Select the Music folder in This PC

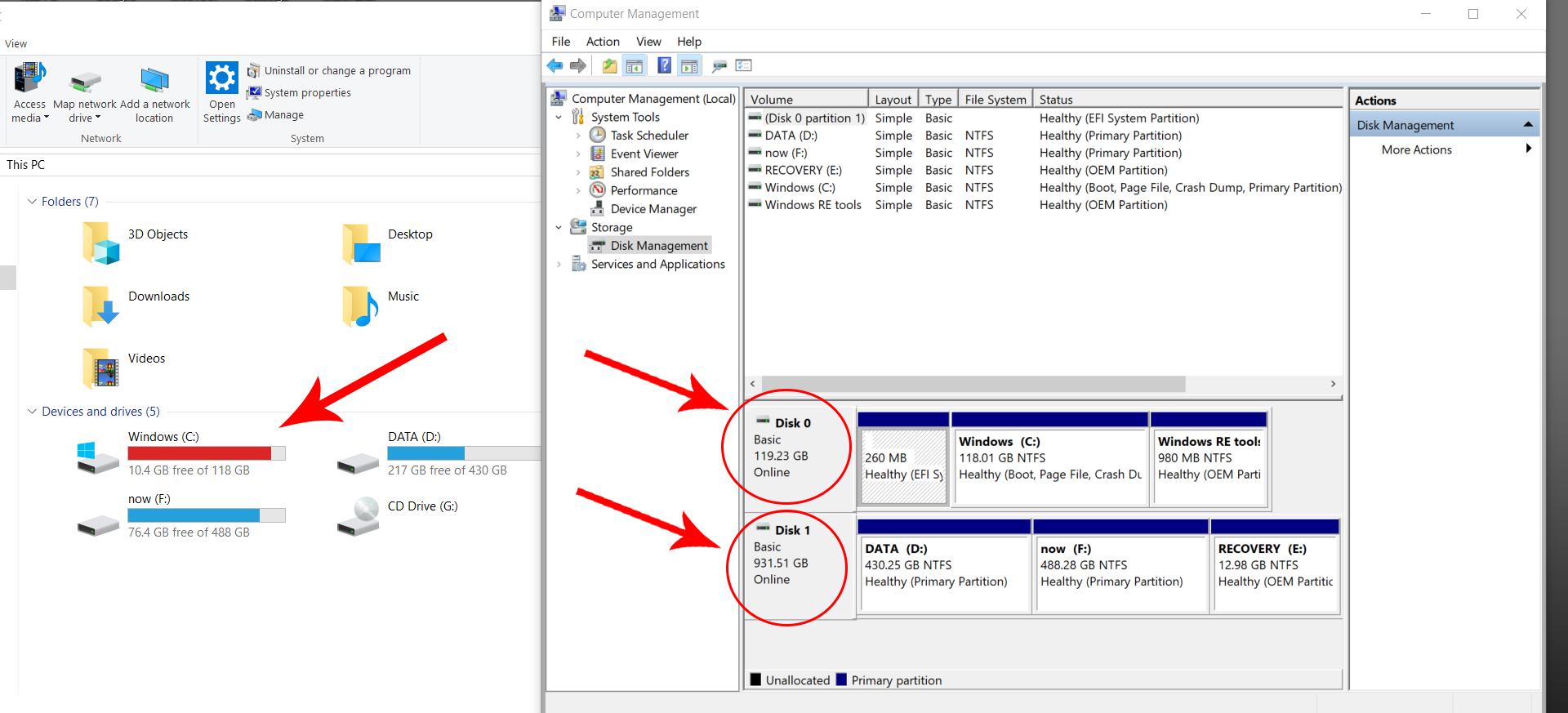381,305
